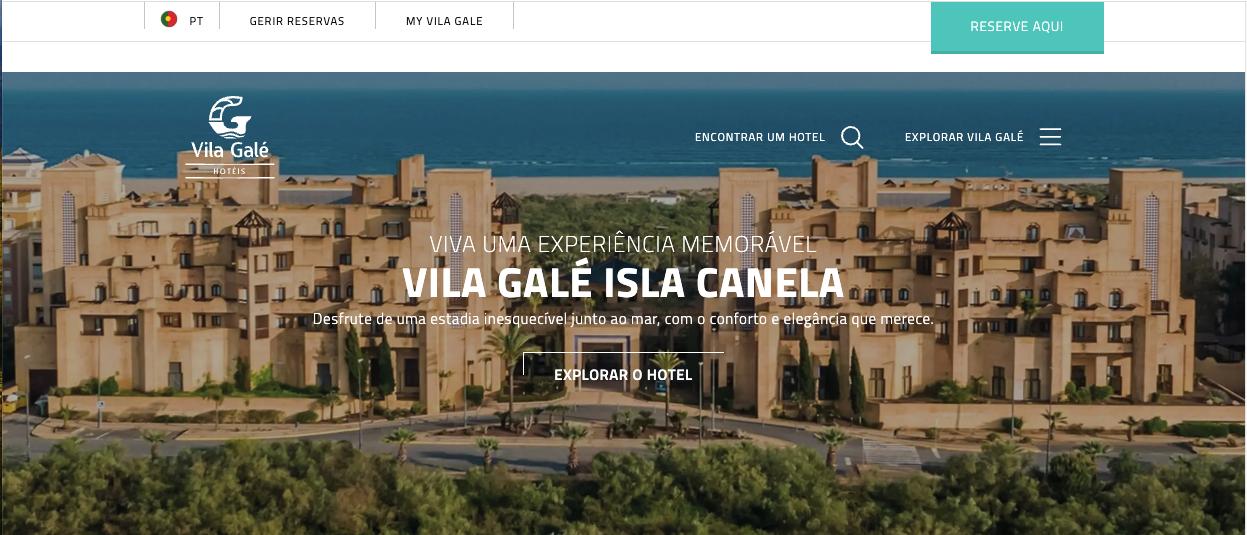This screenshot has width=1247, height=535.
Task: Click the Portuguese flag icon
Action: point(169,19)
